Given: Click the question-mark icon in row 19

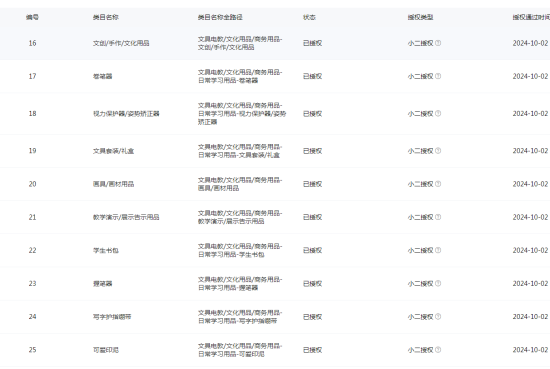Looking at the screenshot, I should [438, 151].
